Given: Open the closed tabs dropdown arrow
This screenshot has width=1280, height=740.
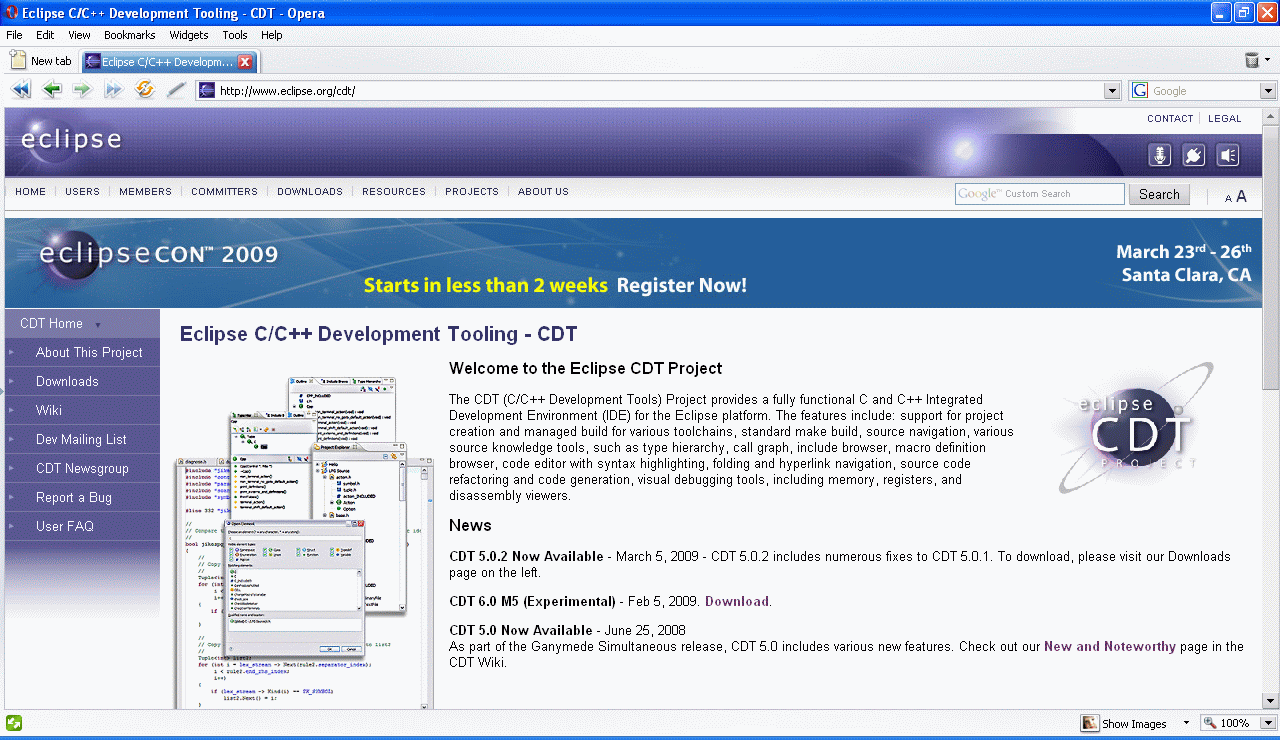Looking at the screenshot, I should point(1268,60).
